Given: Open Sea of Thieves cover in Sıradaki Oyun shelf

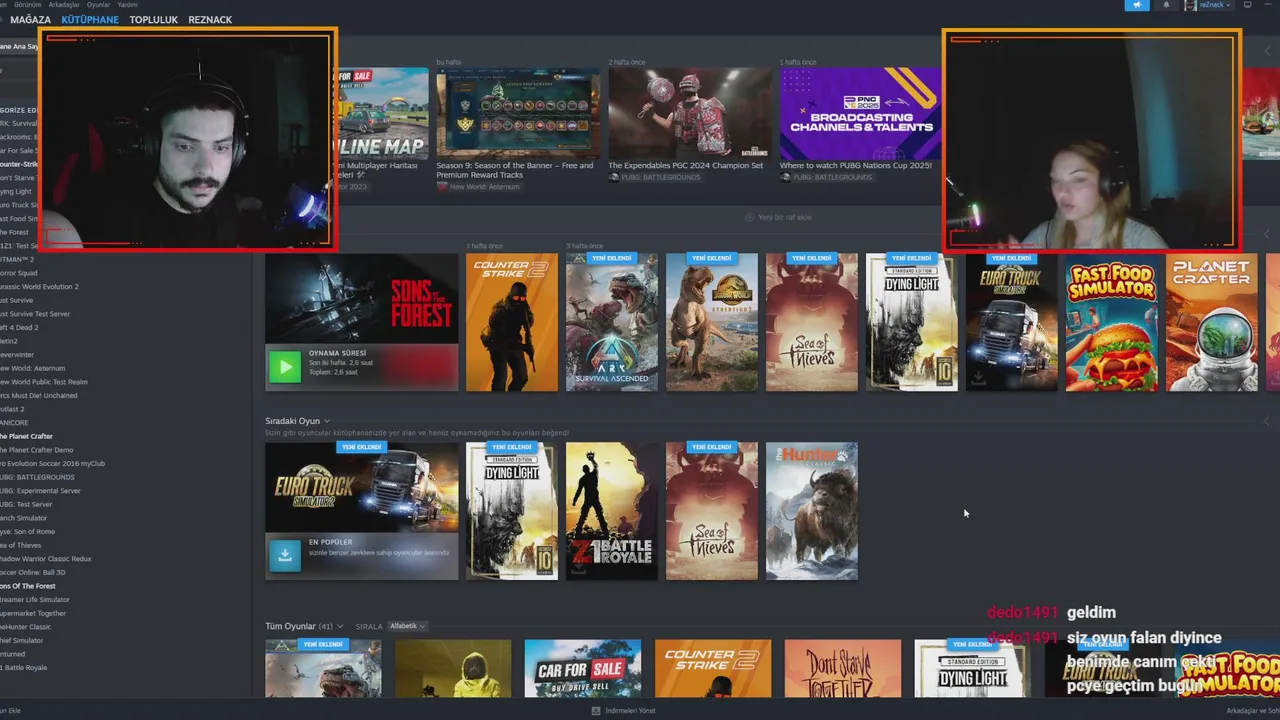Looking at the screenshot, I should (x=711, y=511).
